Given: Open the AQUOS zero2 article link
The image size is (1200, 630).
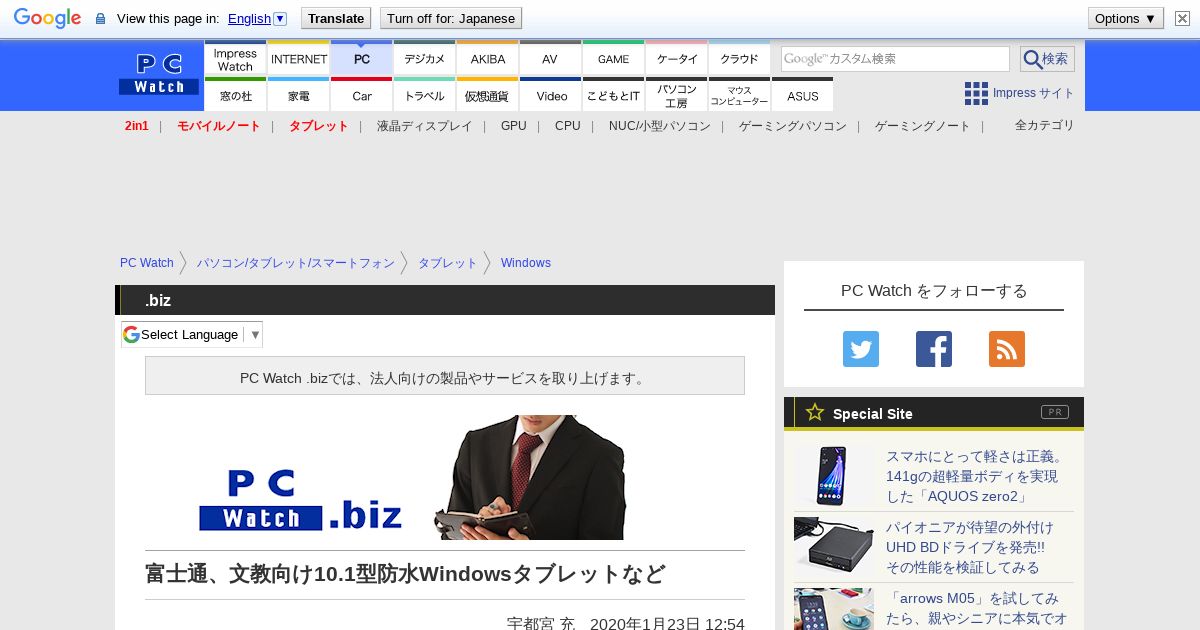Looking at the screenshot, I should click(x=975, y=476).
